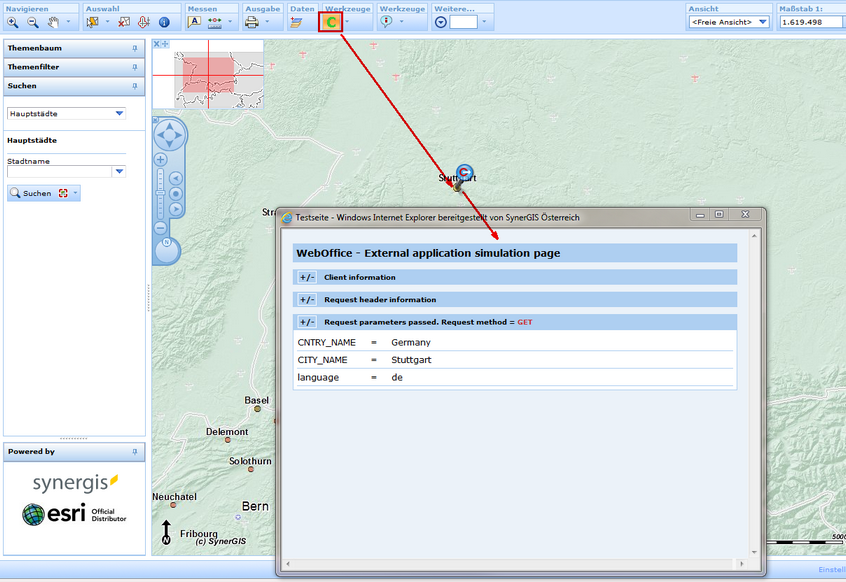The image size is (846, 582).
Task: Click the text annotation tool in Messen
Action: (194, 22)
